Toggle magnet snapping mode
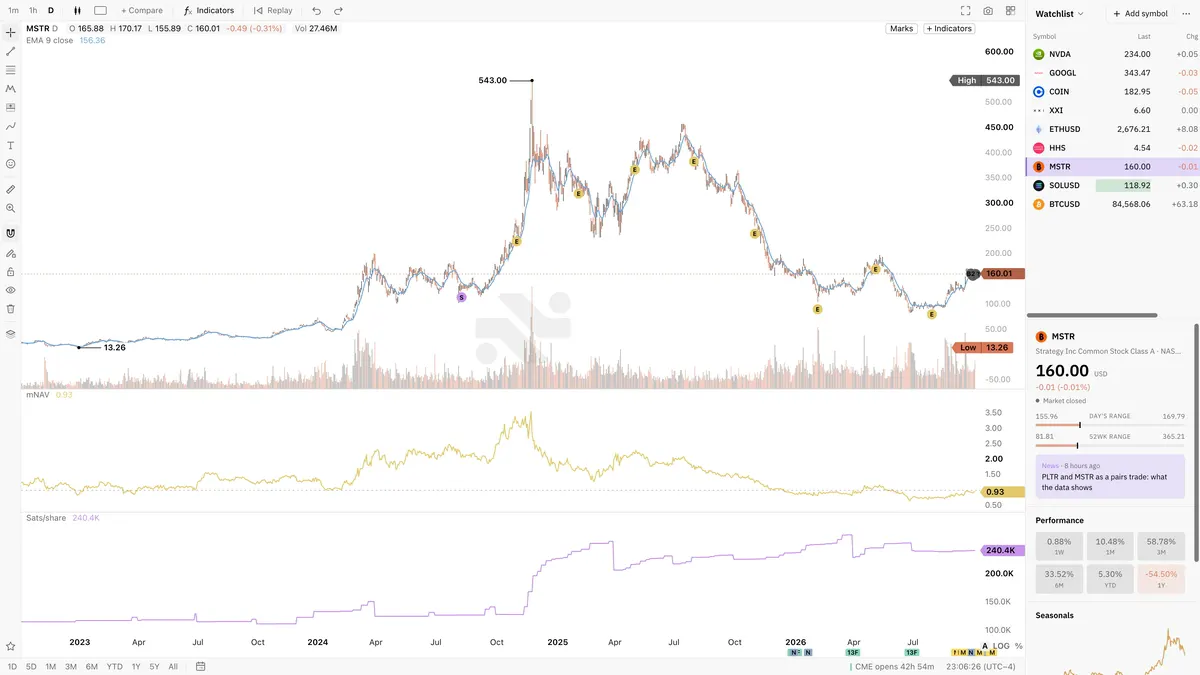Image resolution: width=1200 pixels, height=675 pixels. pos(10,233)
